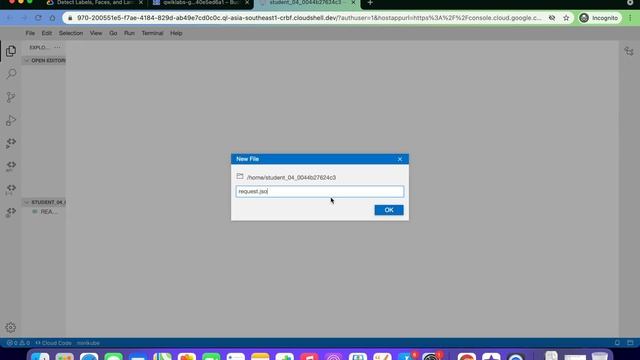The width and height of the screenshot is (640, 360).
Task: Open the Run menu
Action: pos(129,33)
